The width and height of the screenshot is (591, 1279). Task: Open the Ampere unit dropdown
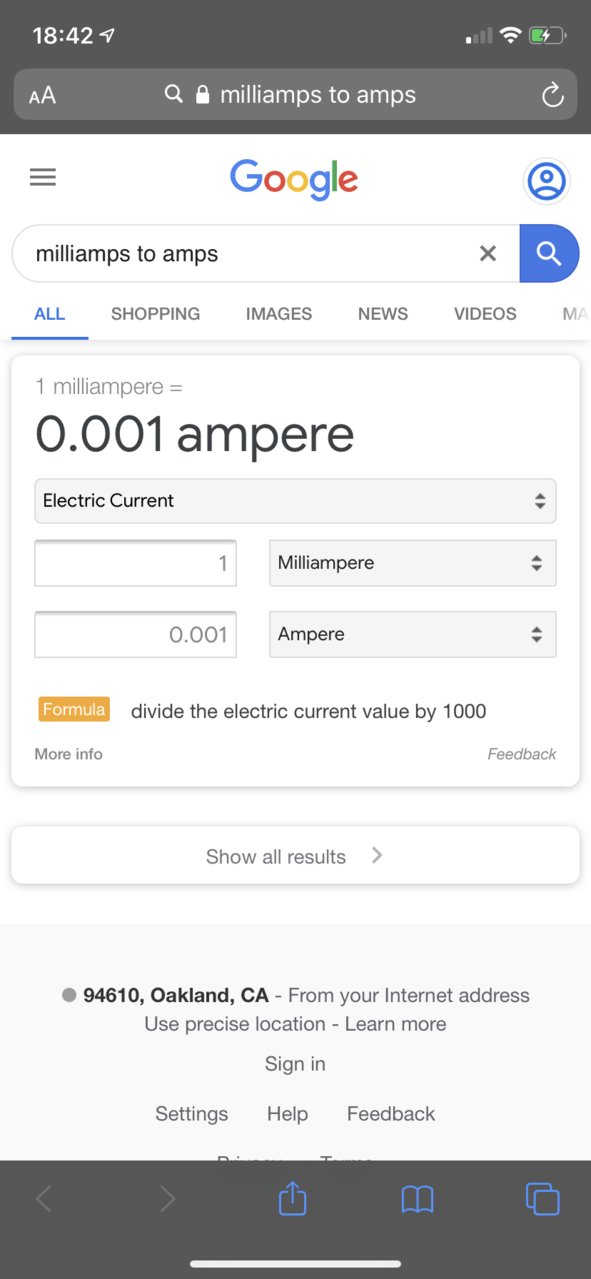[412, 634]
